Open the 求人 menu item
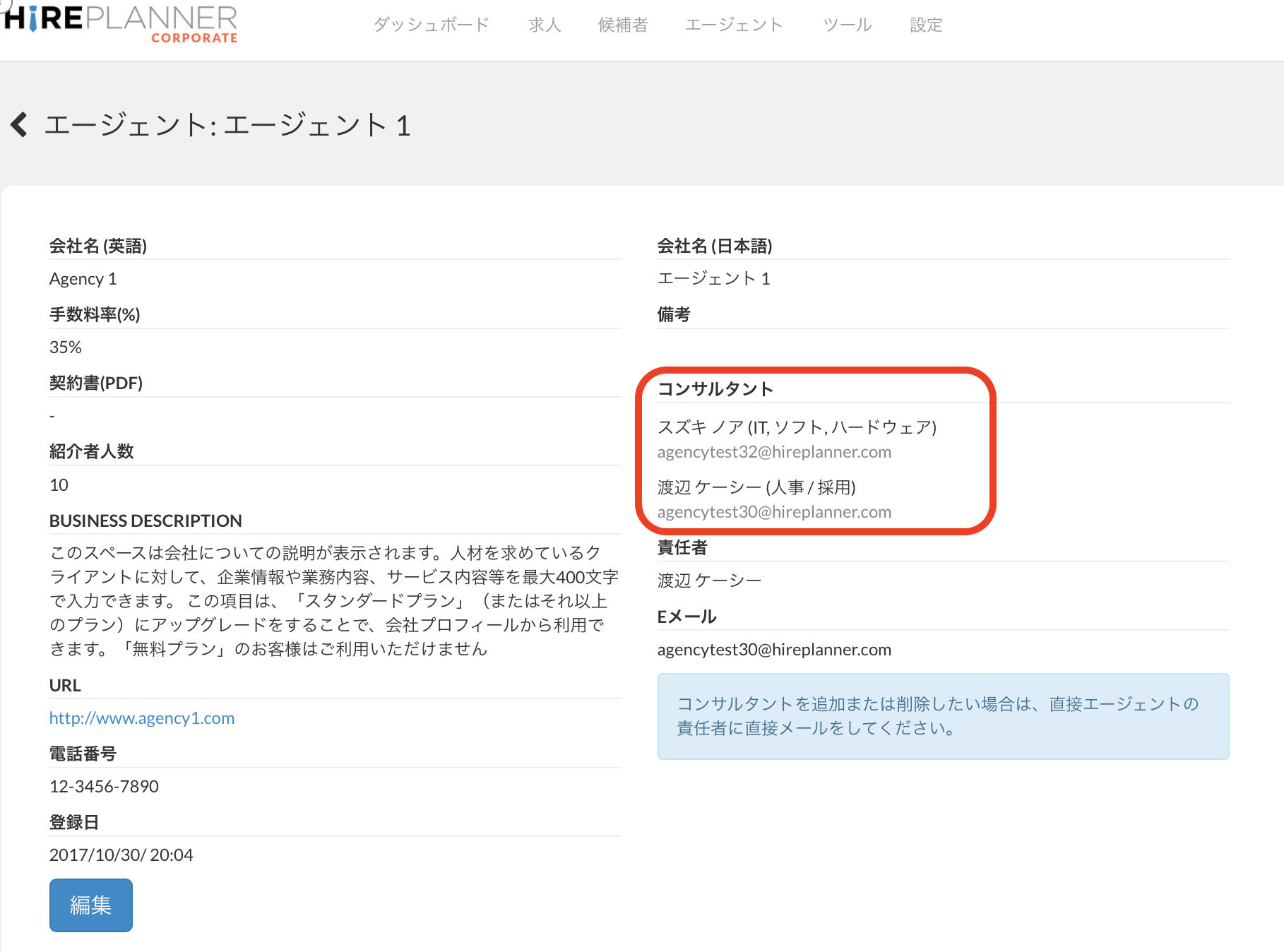Image resolution: width=1284 pixels, height=952 pixels. [x=544, y=25]
